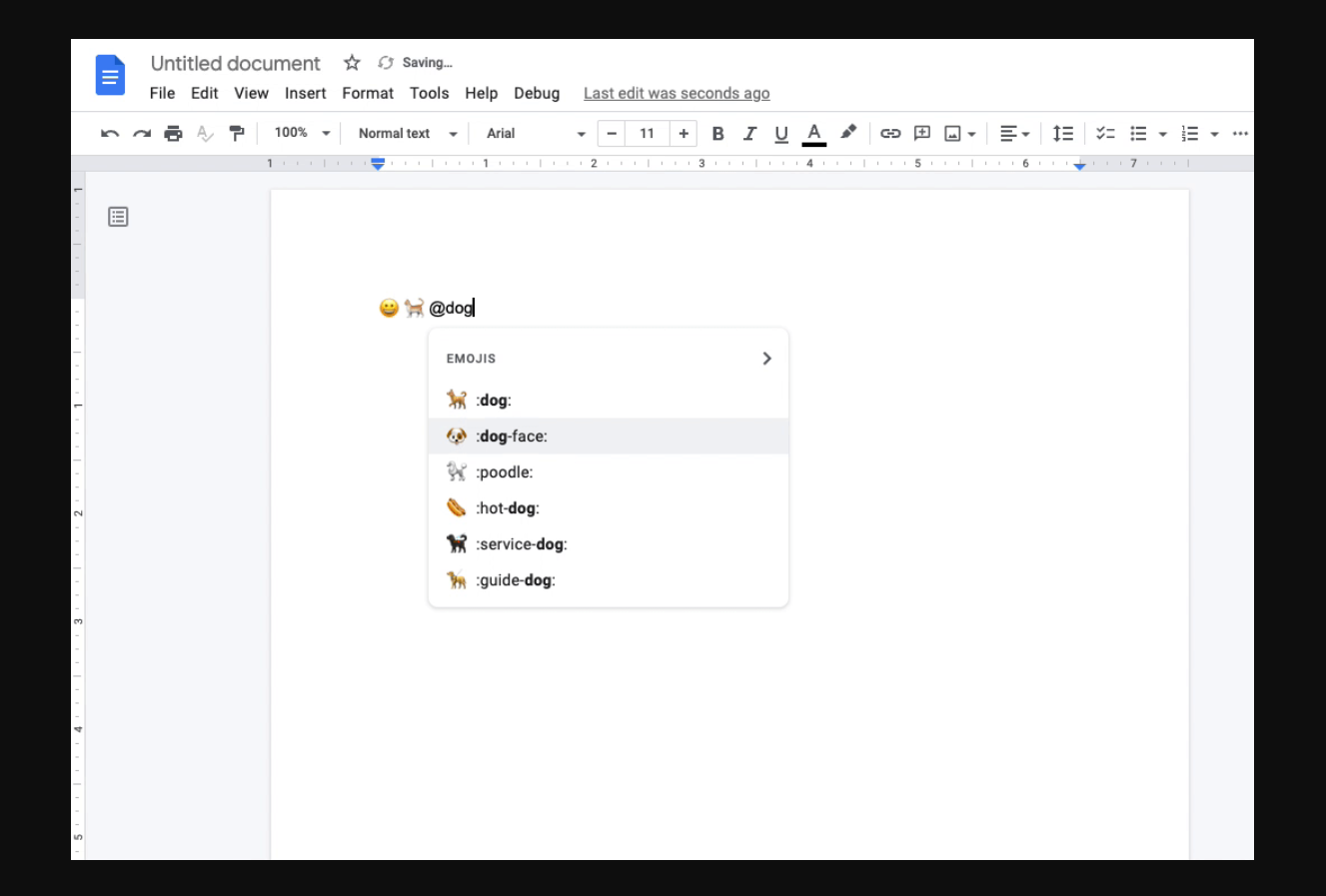Insert an image
Image resolution: width=1326 pixels, height=896 pixels.
[x=953, y=134]
